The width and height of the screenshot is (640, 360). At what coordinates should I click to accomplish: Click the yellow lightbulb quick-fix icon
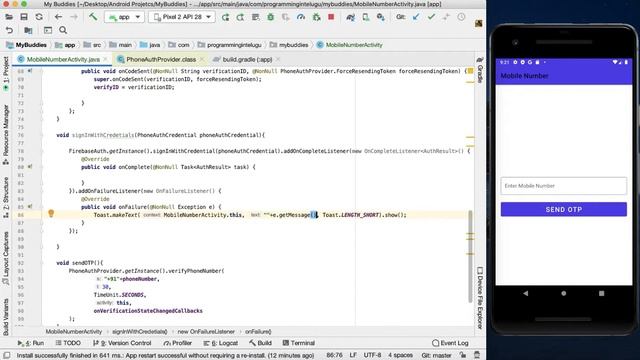coord(51,213)
